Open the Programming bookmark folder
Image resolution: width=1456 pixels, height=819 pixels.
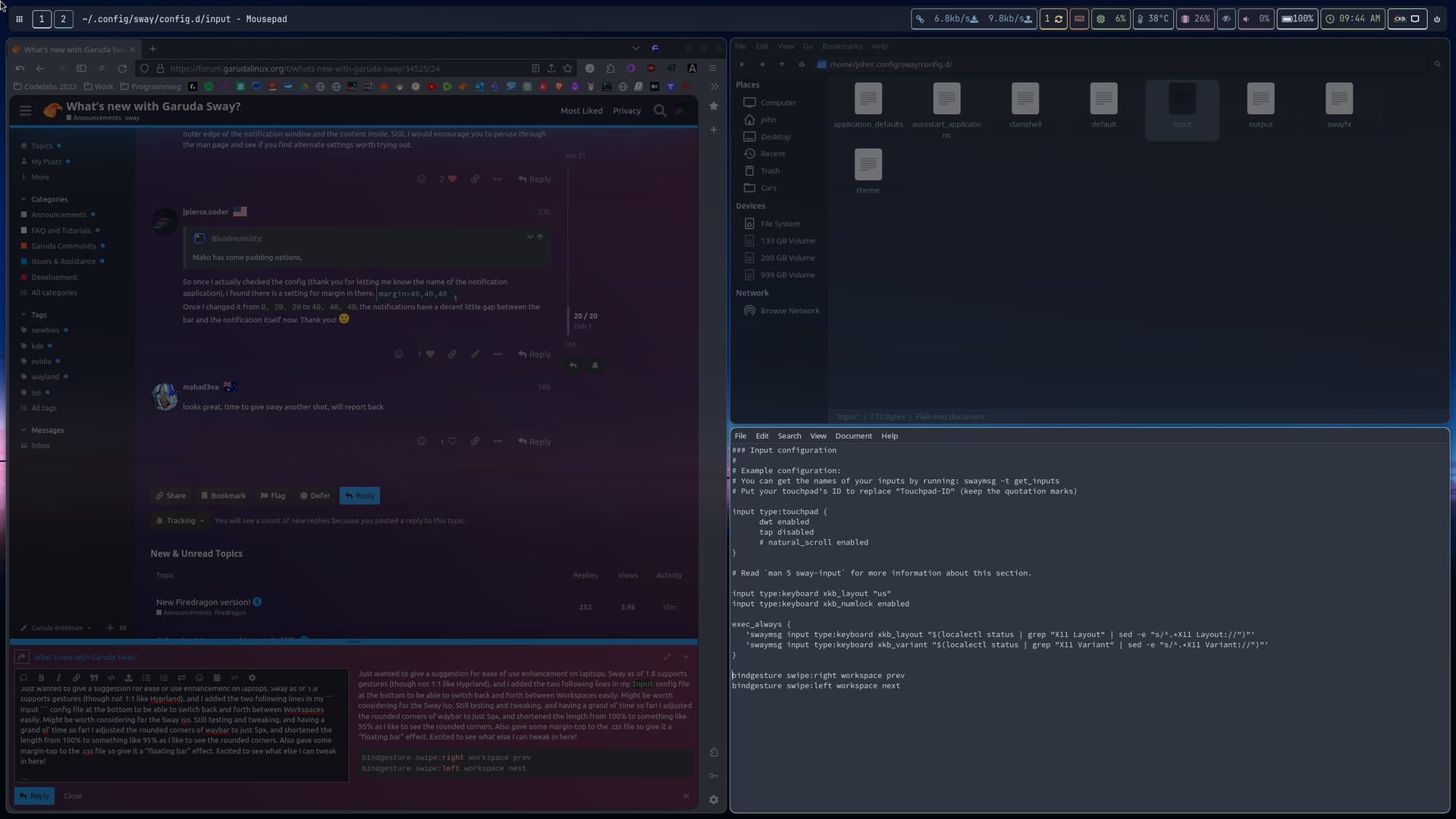pos(150,86)
